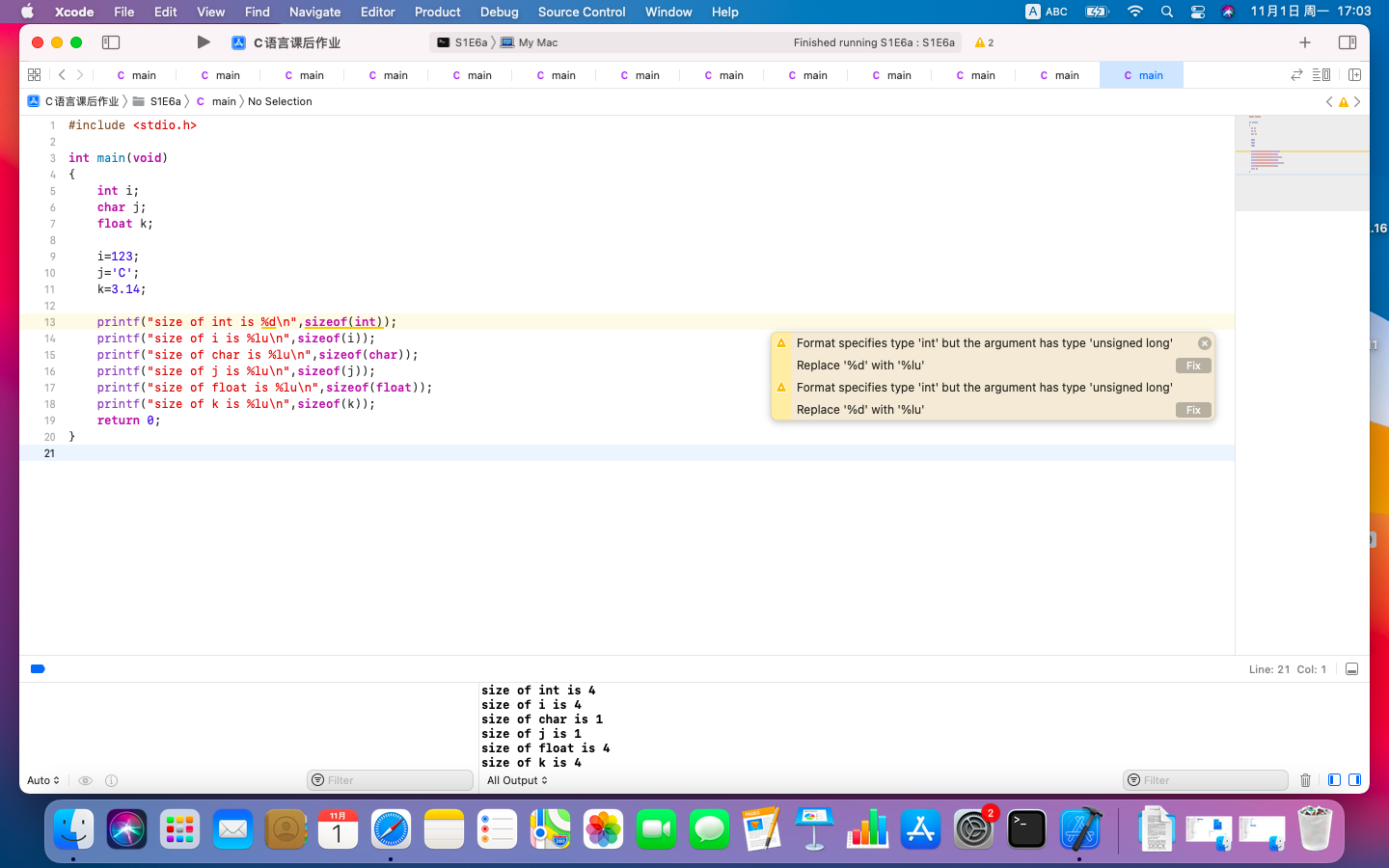Screen dimensions: 1389x868
Task: Open the Source Control menu
Action: (x=582, y=12)
